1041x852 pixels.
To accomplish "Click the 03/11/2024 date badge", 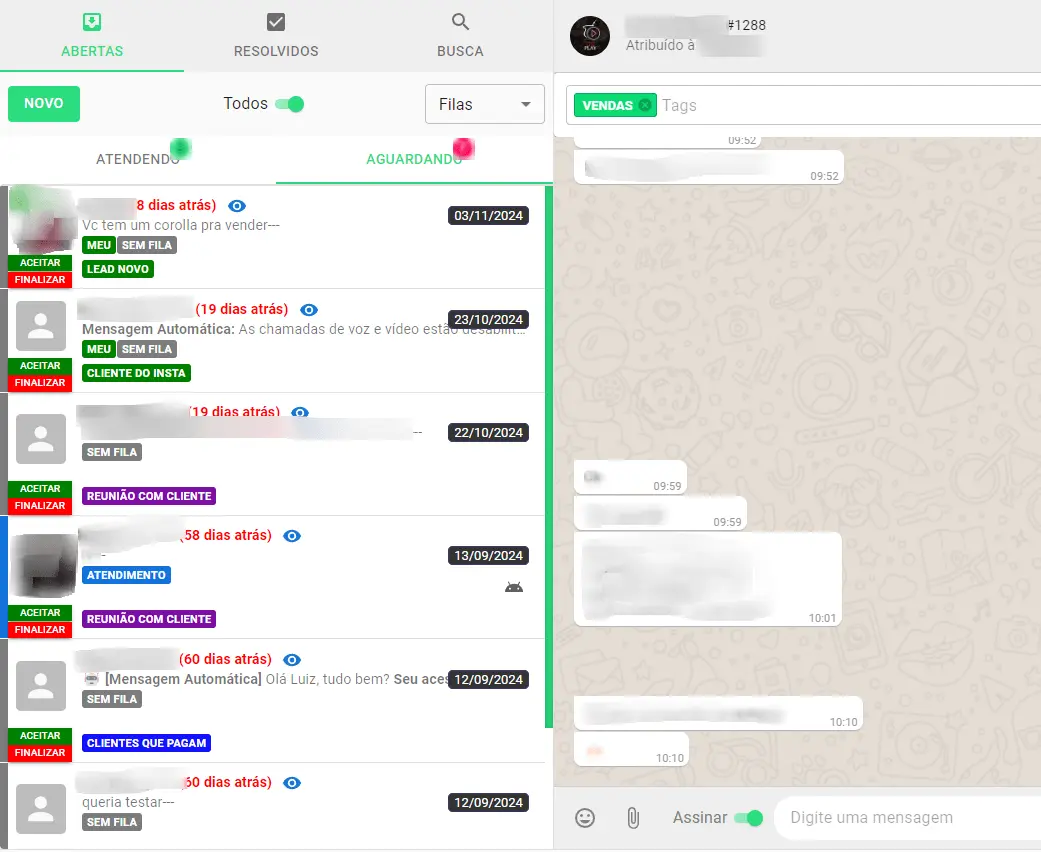I will tap(489, 216).
